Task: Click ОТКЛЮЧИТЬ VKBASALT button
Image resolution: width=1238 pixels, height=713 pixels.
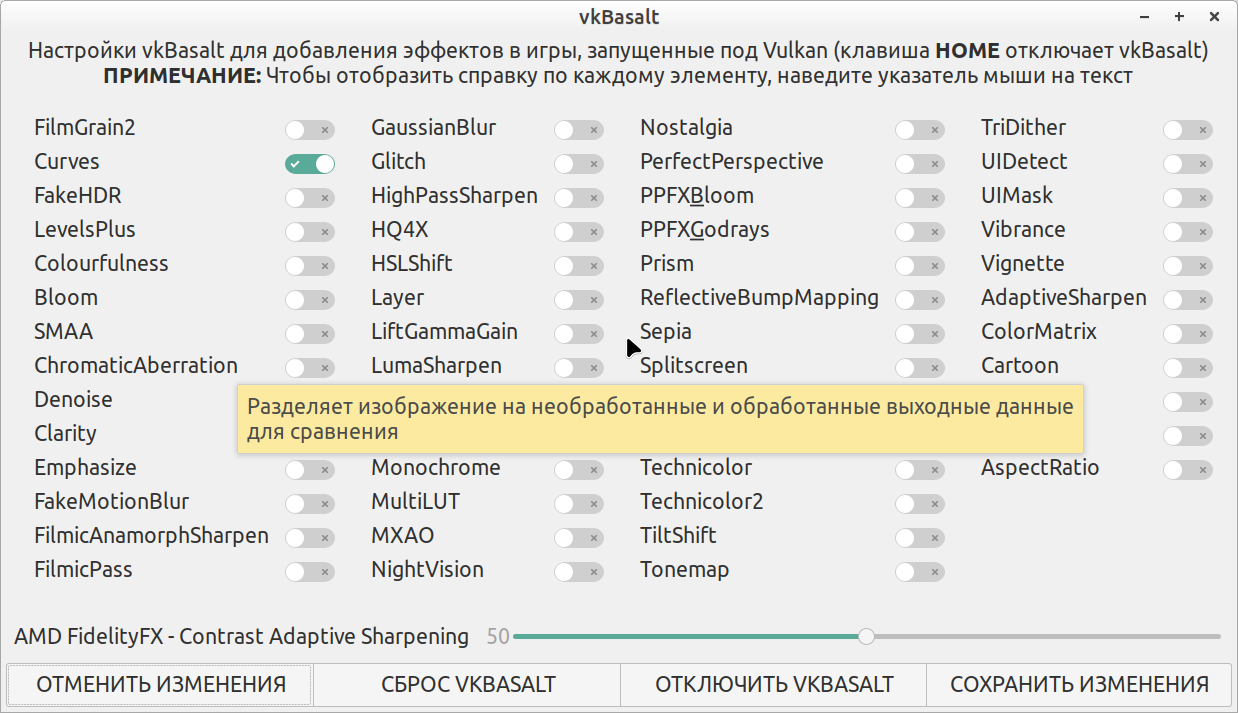Action: point(774,685)
